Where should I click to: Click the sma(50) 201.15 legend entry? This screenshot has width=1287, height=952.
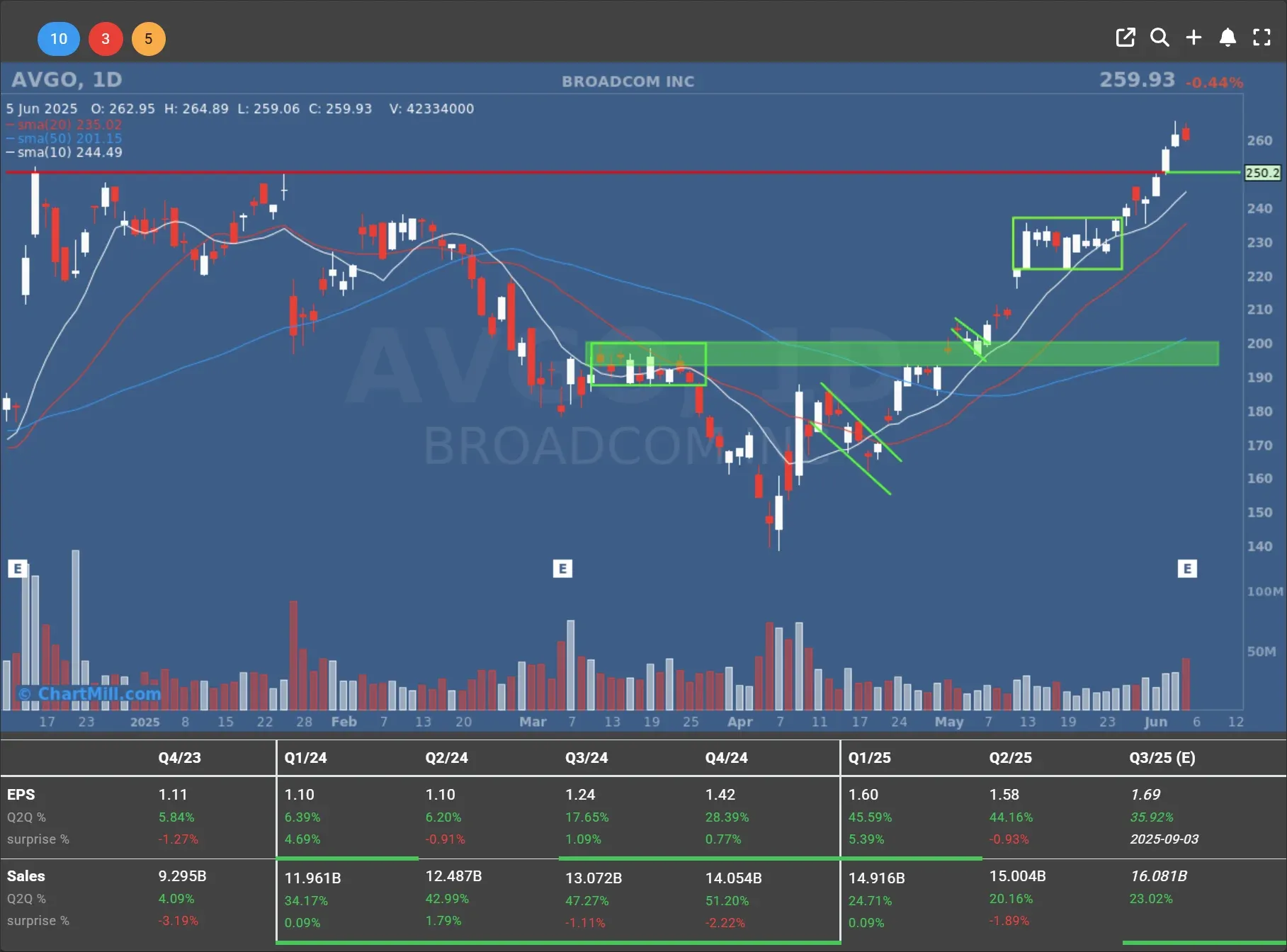tap(64, 138)
